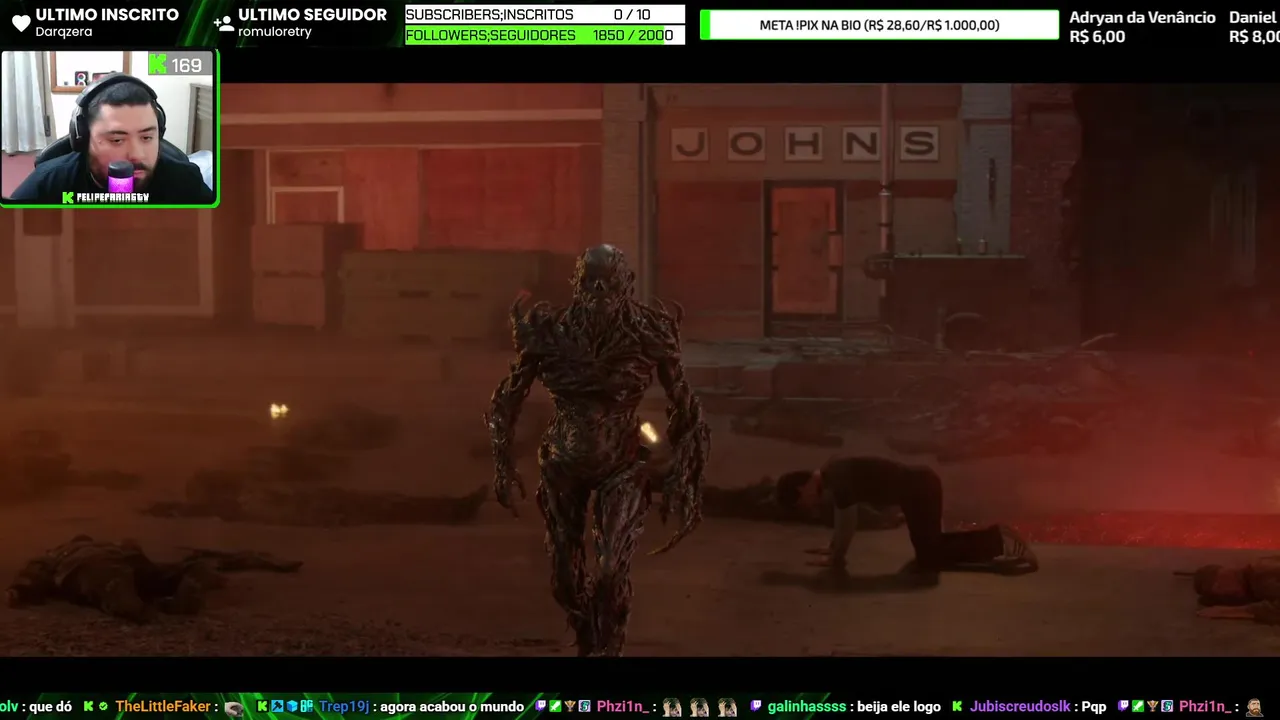Click the Kick badge before Trep19j
The width and height of the screenshot is (1280, 720).
[x=263, y=707]
